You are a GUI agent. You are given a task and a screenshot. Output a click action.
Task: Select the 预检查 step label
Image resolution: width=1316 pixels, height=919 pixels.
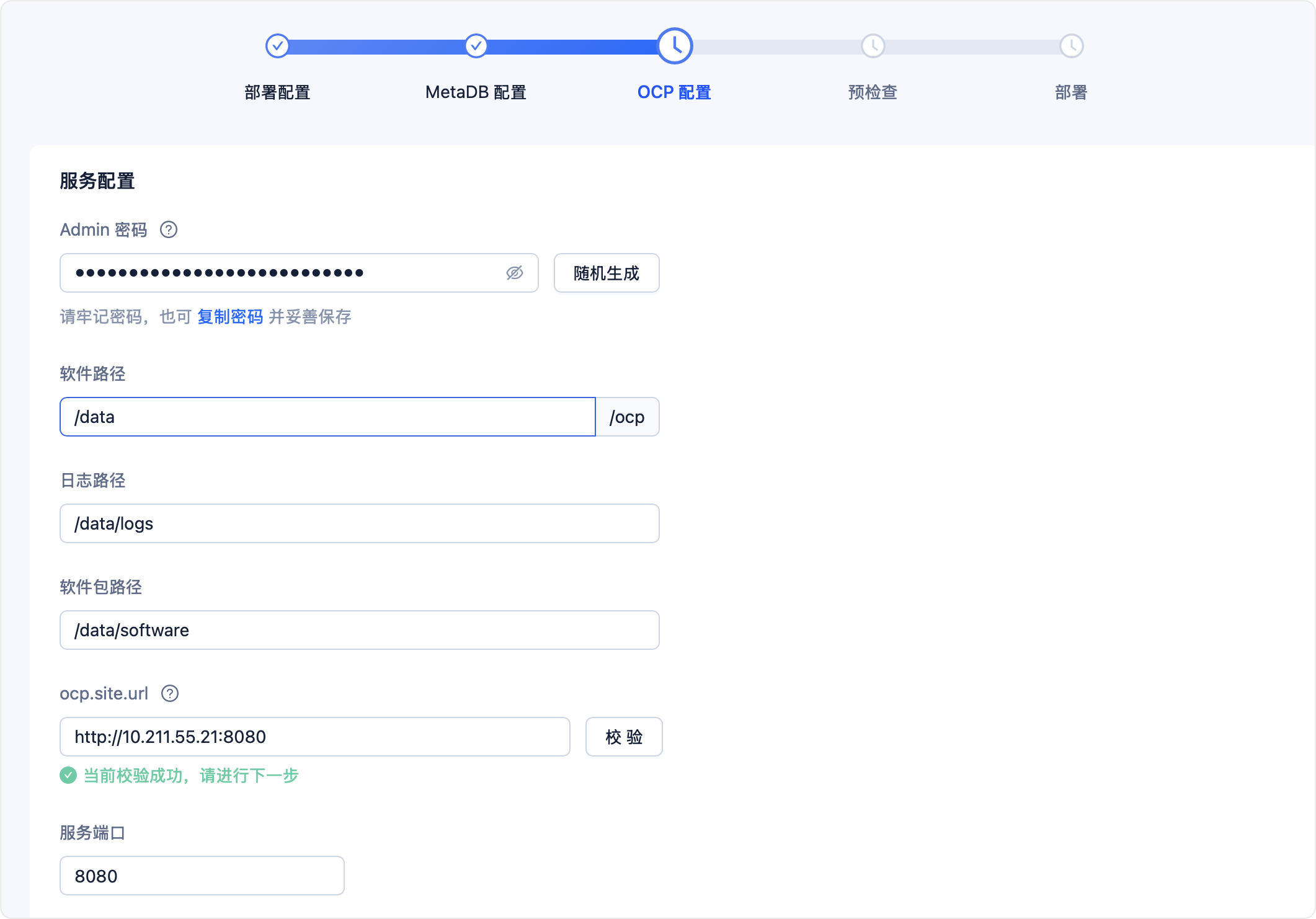[871, 92]
